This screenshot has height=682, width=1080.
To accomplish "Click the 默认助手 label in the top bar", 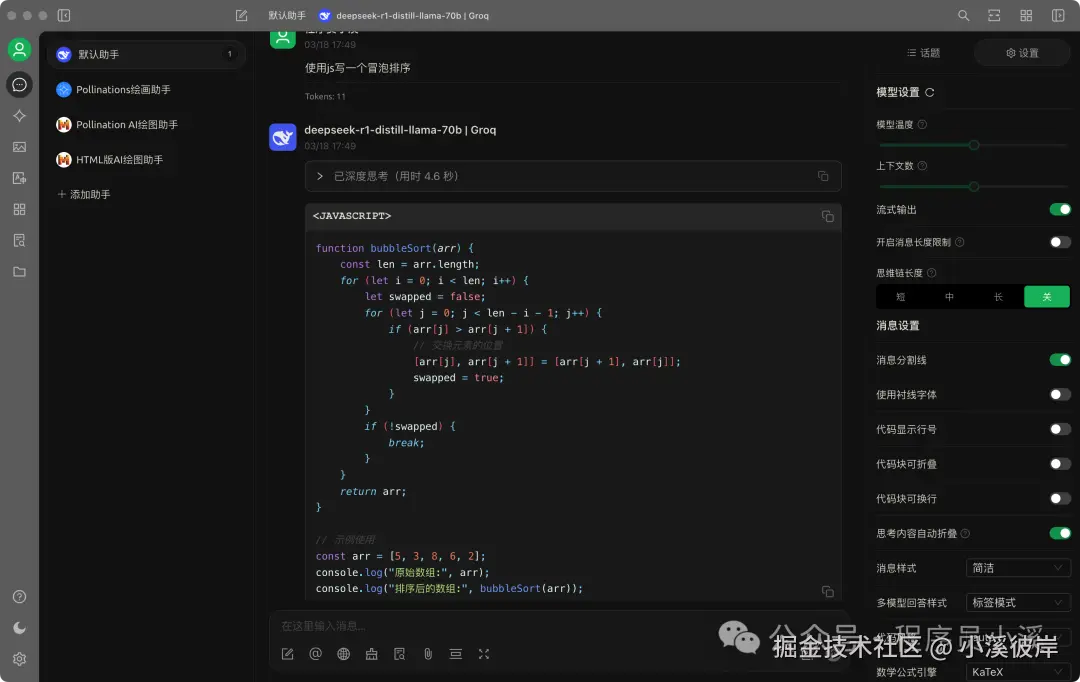I will click(x=287, y=15).
